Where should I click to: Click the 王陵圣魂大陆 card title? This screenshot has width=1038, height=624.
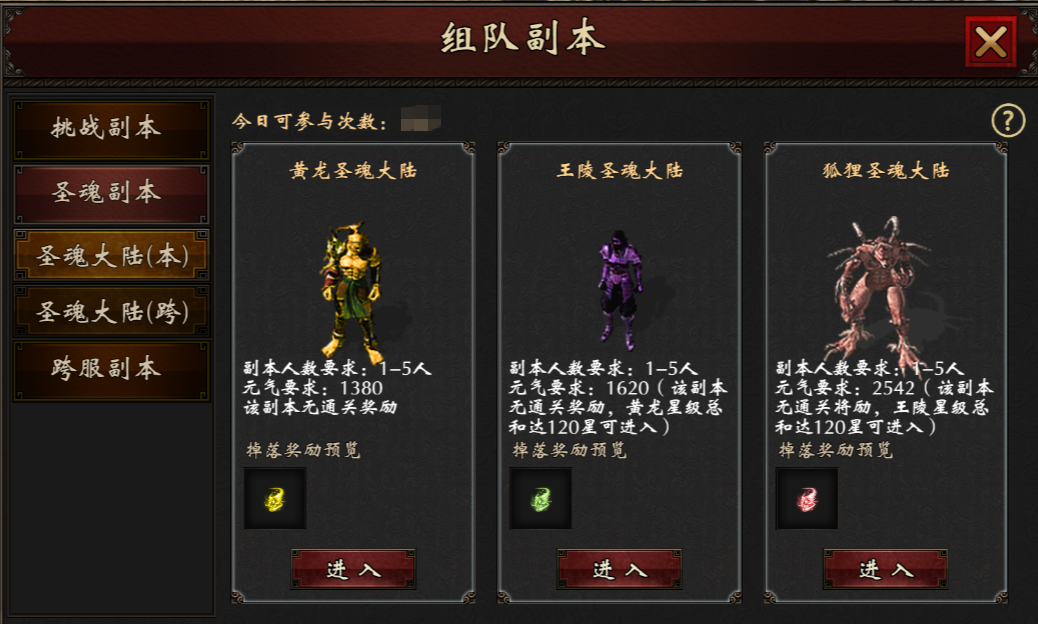pyautogui.click(x=620, y=171)
